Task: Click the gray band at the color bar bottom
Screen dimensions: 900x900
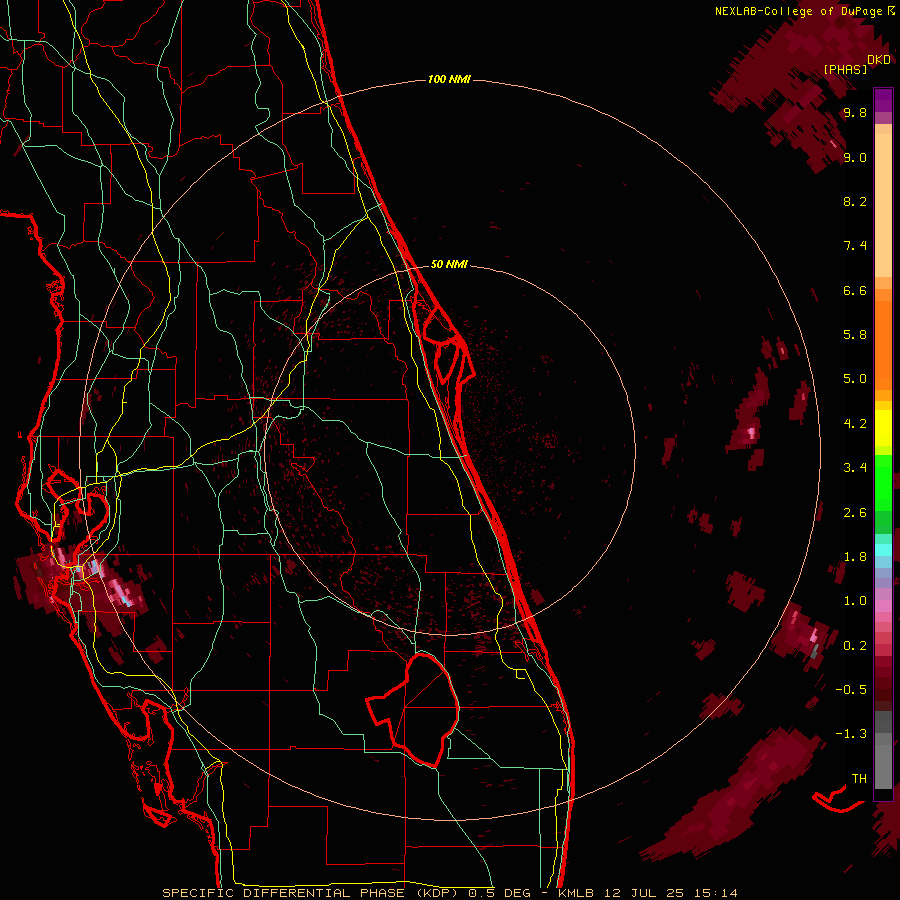Action: coord(883,761)
